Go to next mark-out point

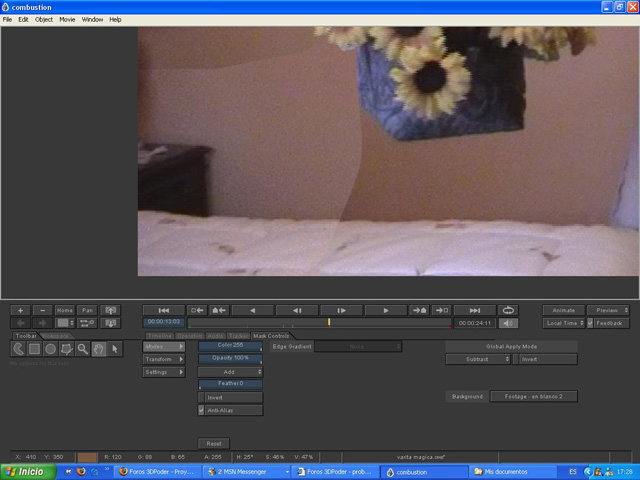tap(442, 310)
